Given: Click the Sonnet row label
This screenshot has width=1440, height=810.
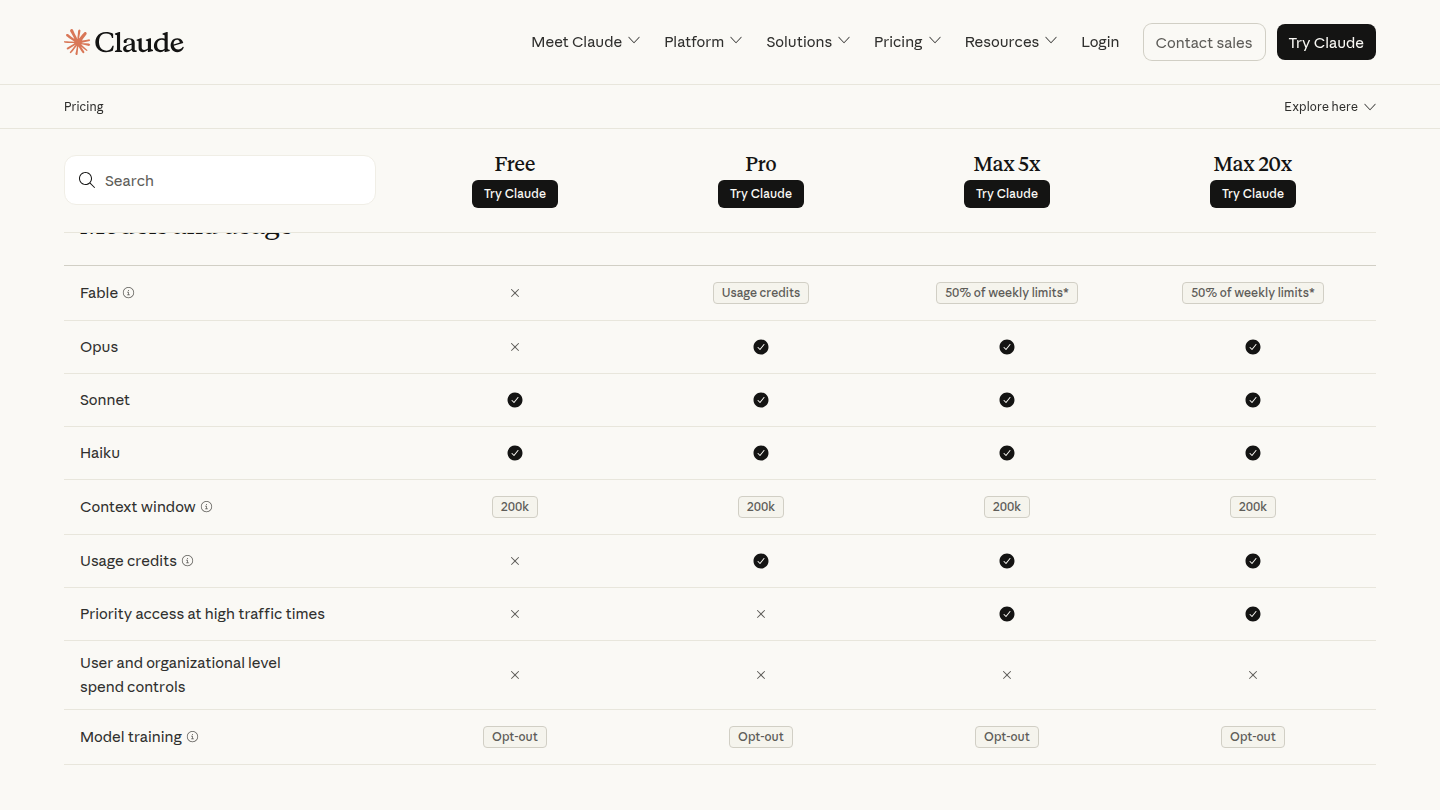Looking at the screenshot, I should [105, 400].
